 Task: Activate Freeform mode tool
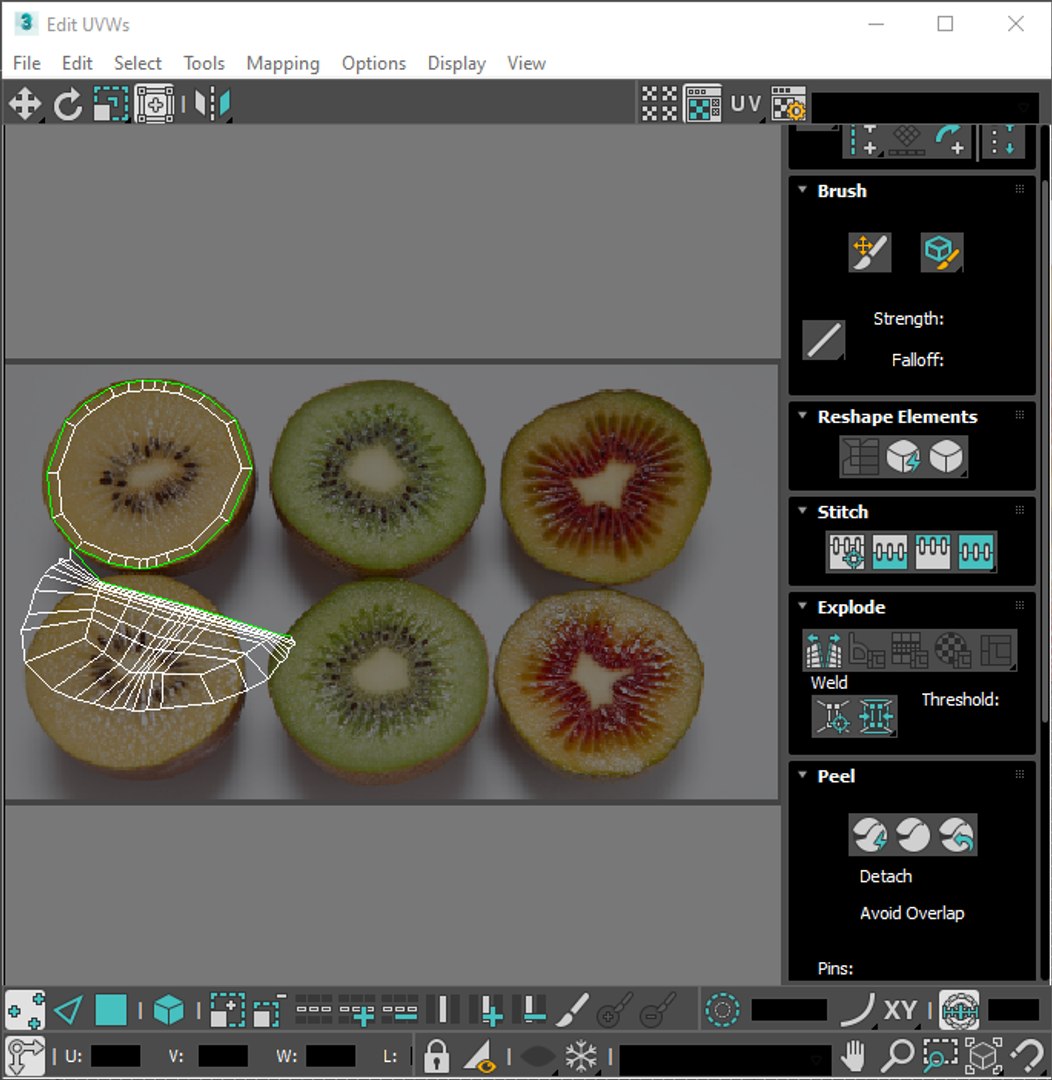coord(154,105)
